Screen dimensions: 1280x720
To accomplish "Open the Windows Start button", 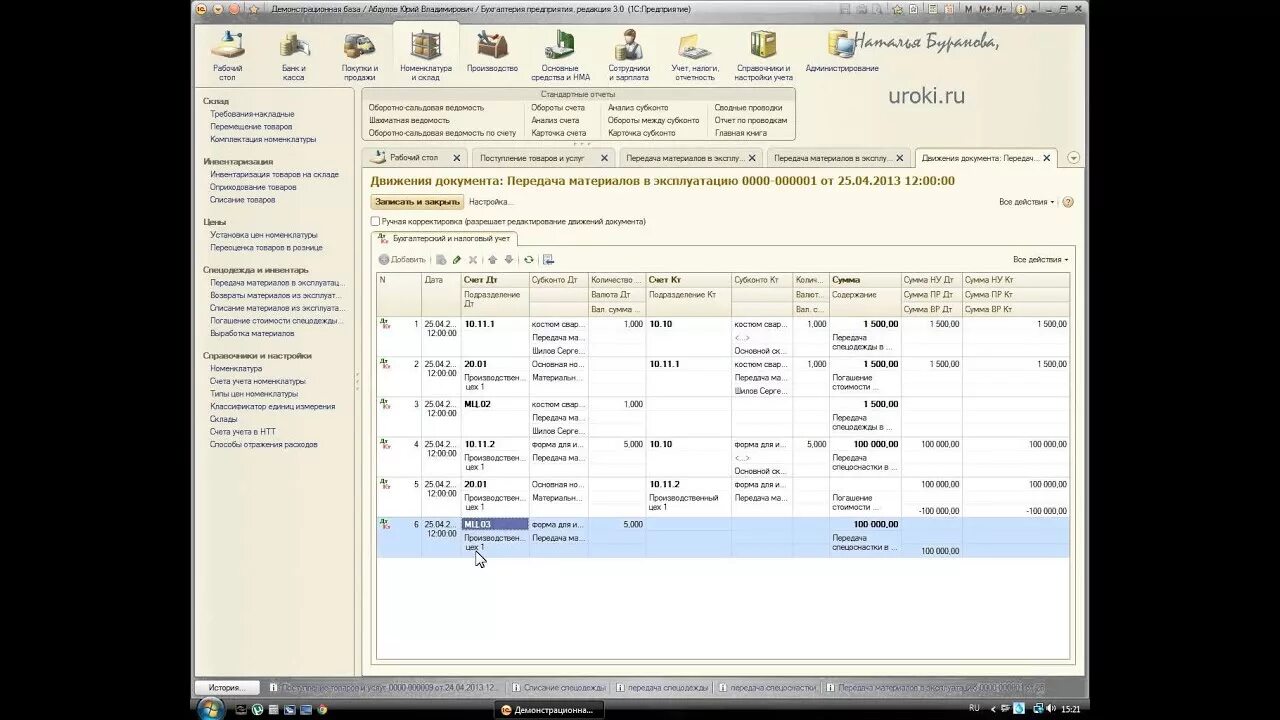I will [211, 709].
